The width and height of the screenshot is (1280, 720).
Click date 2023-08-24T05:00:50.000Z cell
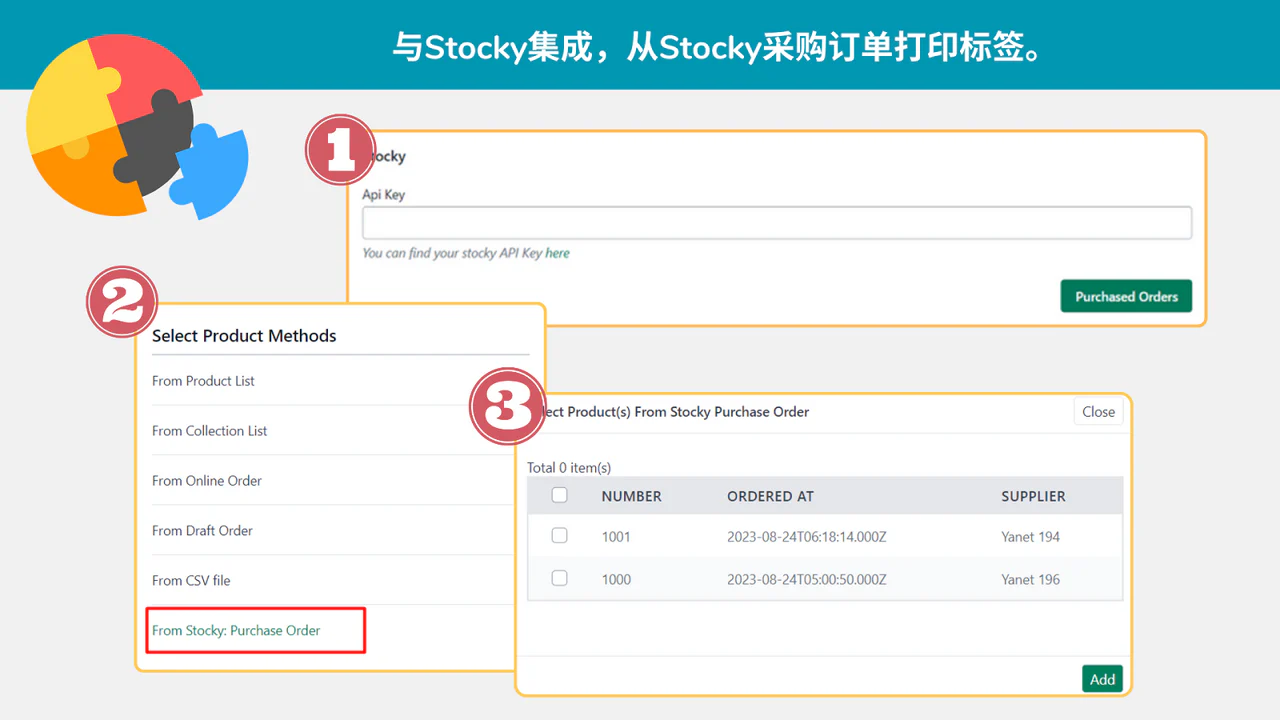click(807, 579)
